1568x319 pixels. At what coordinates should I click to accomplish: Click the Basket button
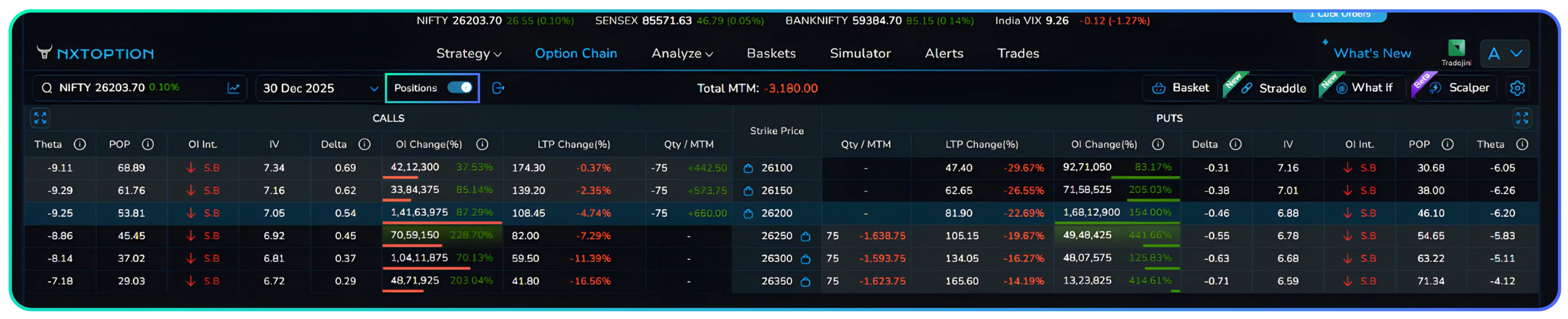(1180, 88)
